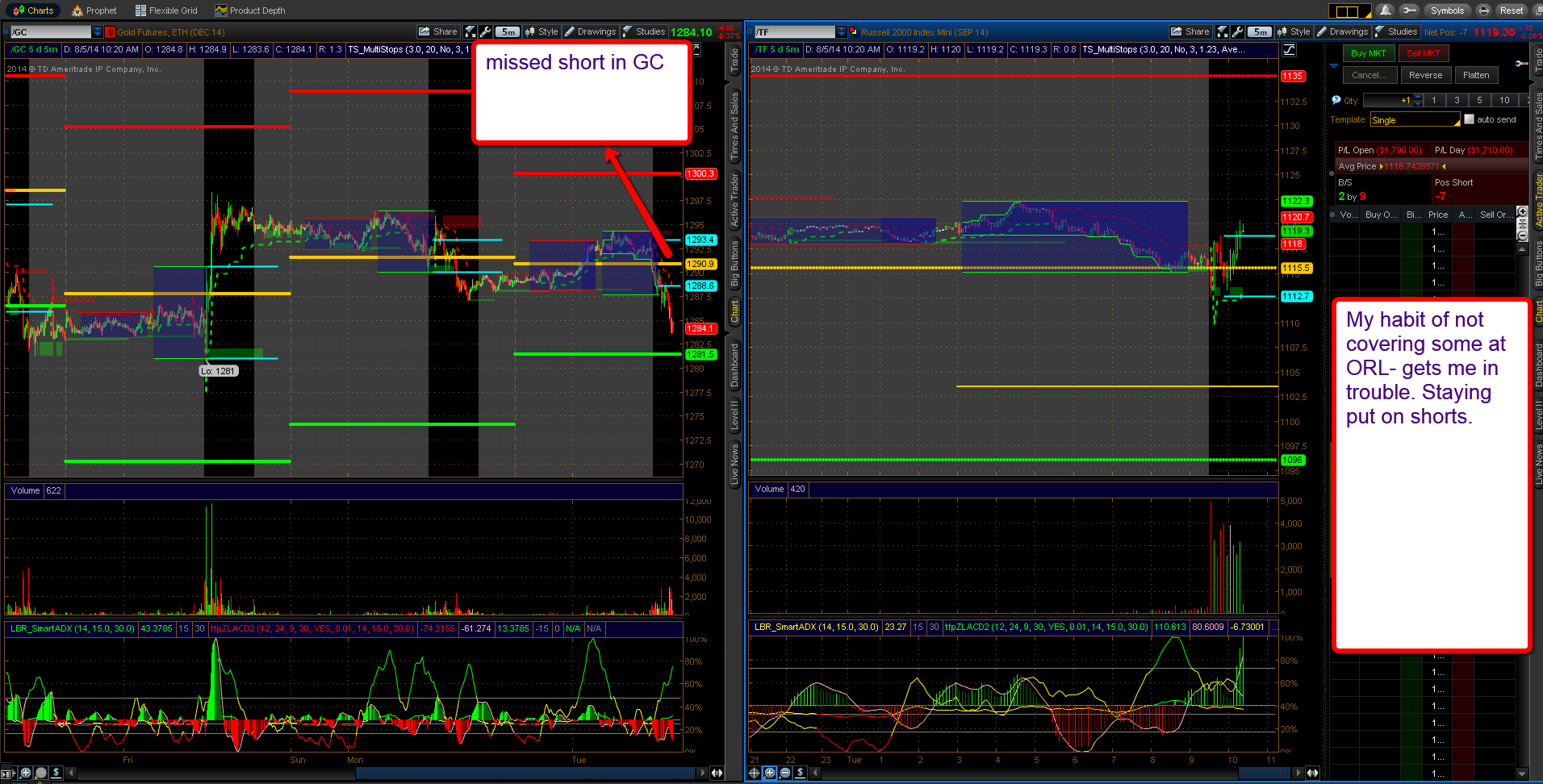The height and width of the screenshot is (784, 1543).
Task: Open the Flexible Grid tab
Action: 166,10
